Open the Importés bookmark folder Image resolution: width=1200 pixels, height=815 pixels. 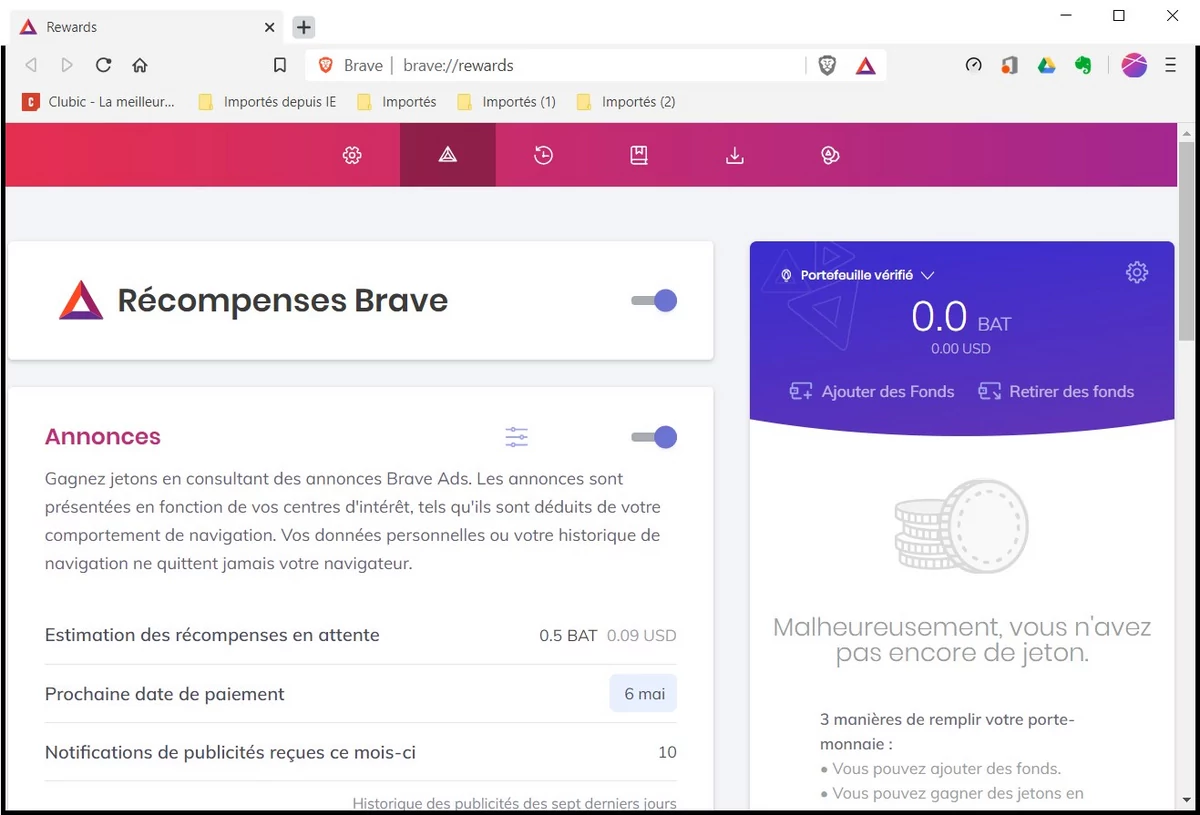397,101
